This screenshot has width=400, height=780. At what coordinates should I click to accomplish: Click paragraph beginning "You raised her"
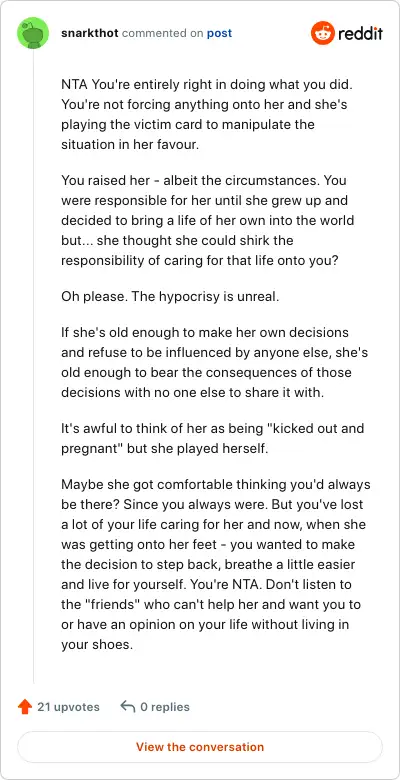208,220
